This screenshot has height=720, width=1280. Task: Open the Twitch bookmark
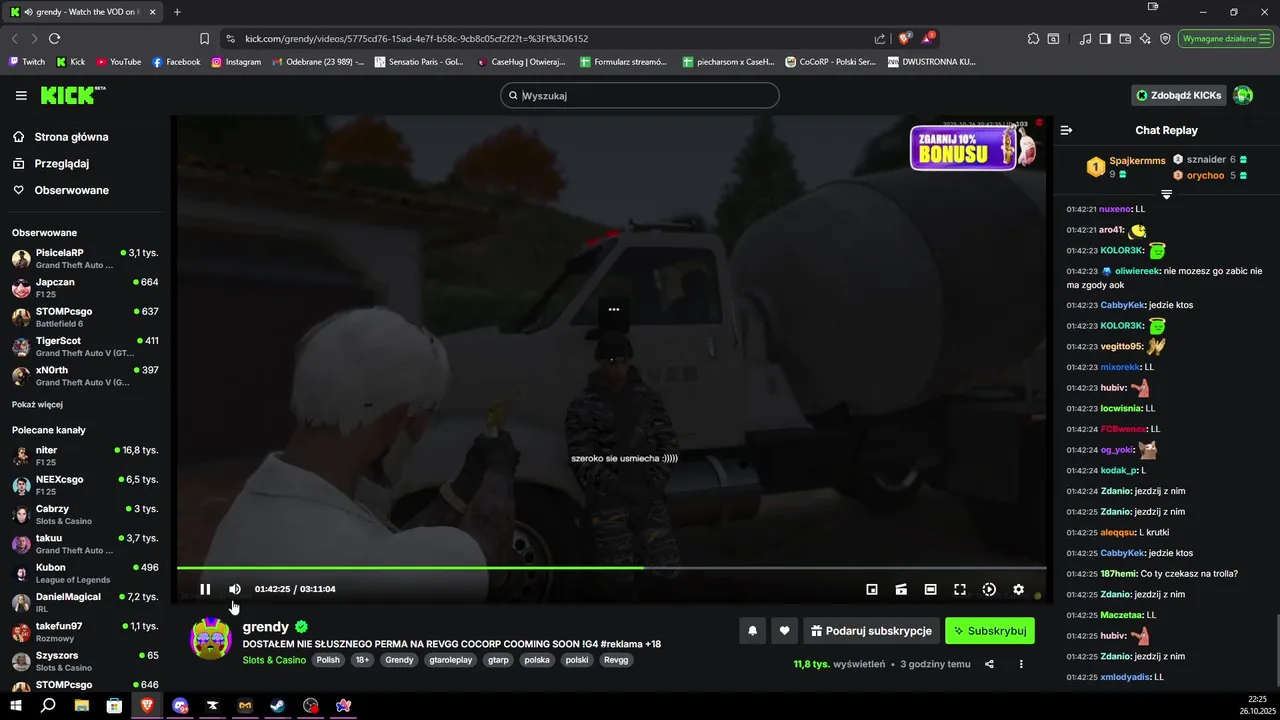tap(27, 62)
